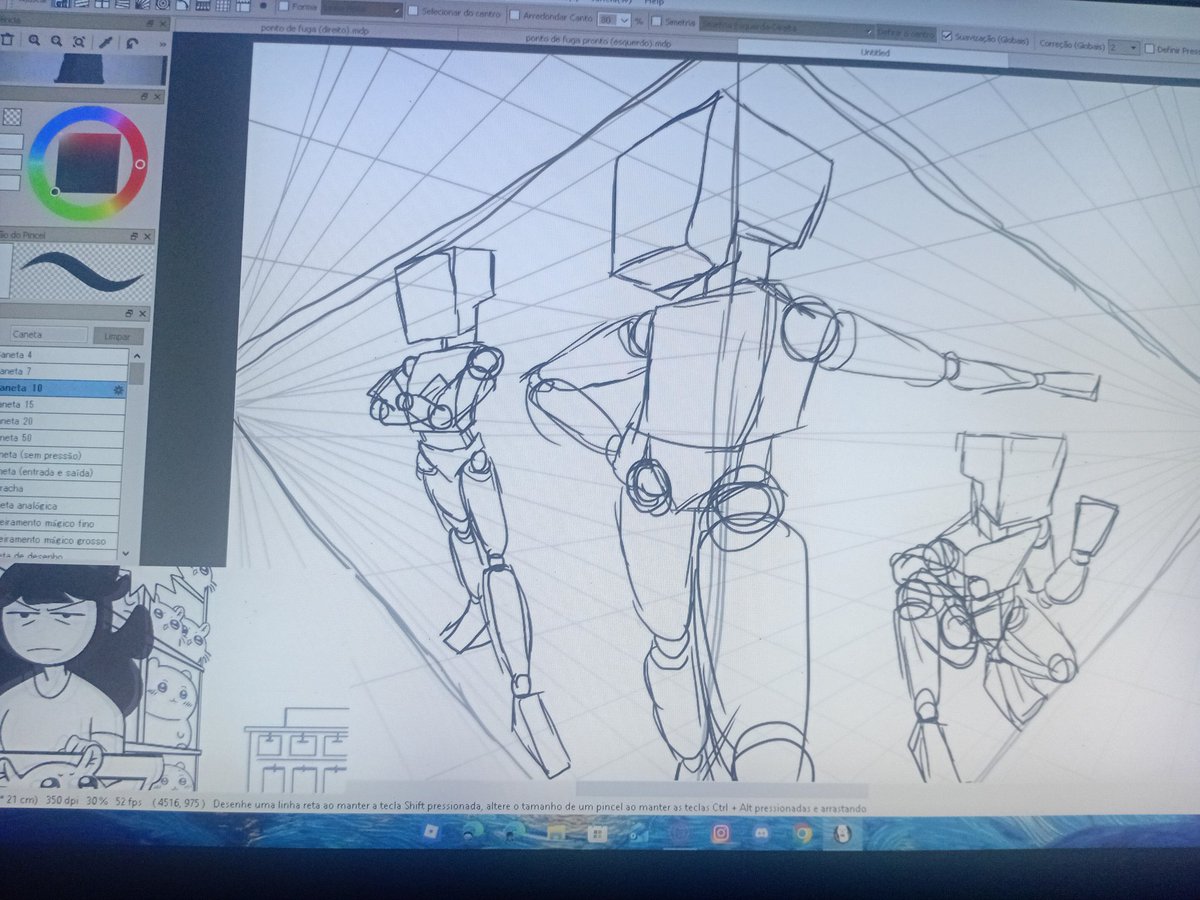Undock the brush preview panel
The height and width of the screenshot is (900, 1200).
point(134,236)
